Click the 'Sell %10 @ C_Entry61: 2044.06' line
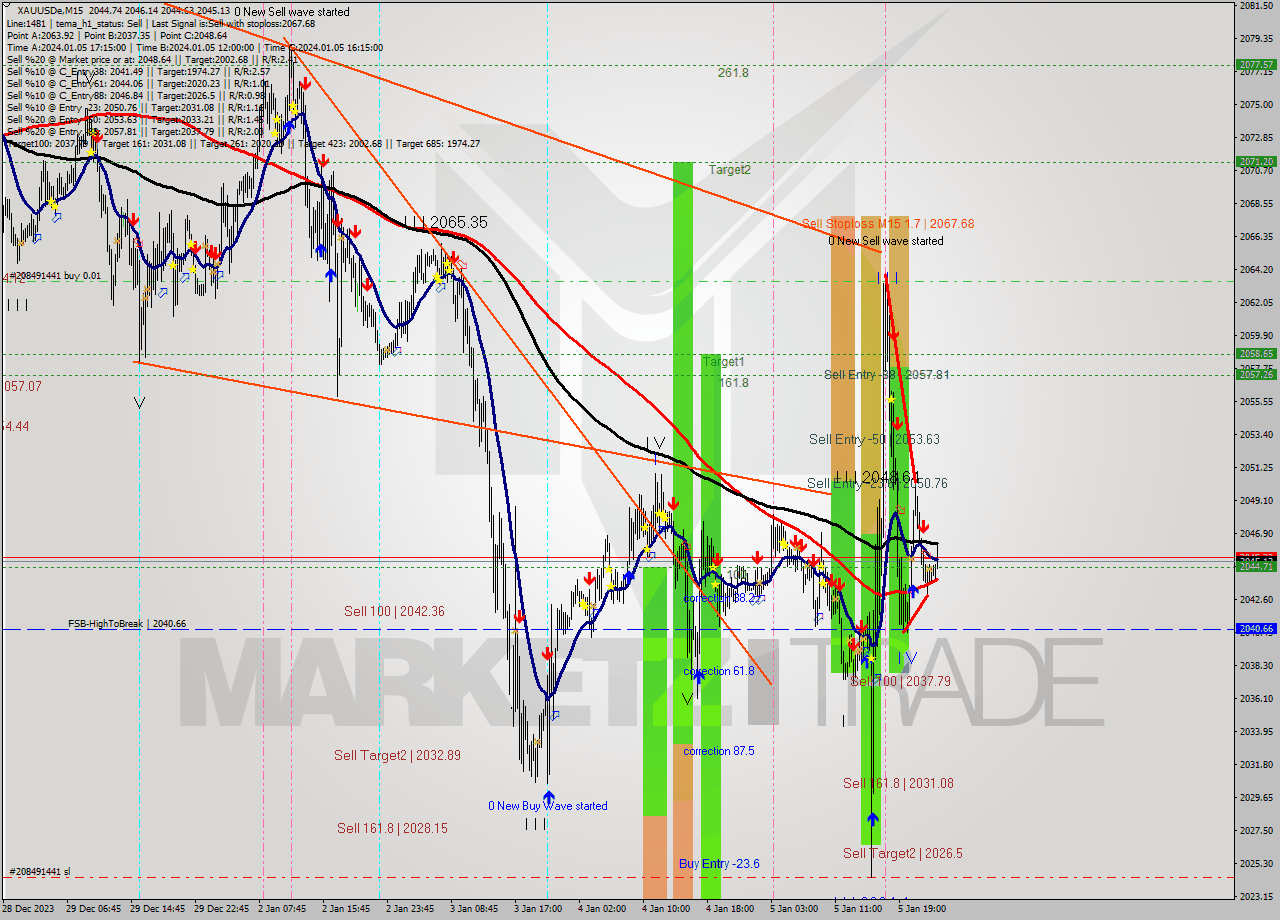The height and width of the screenshot is (920, 1280). 138,83
